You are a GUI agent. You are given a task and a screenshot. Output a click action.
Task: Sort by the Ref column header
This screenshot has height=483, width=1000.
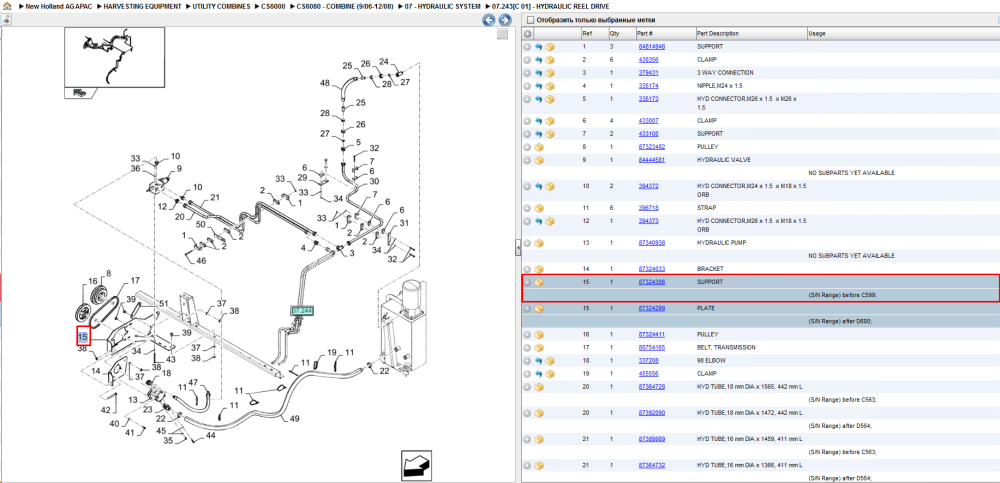[x=594, y=33]
